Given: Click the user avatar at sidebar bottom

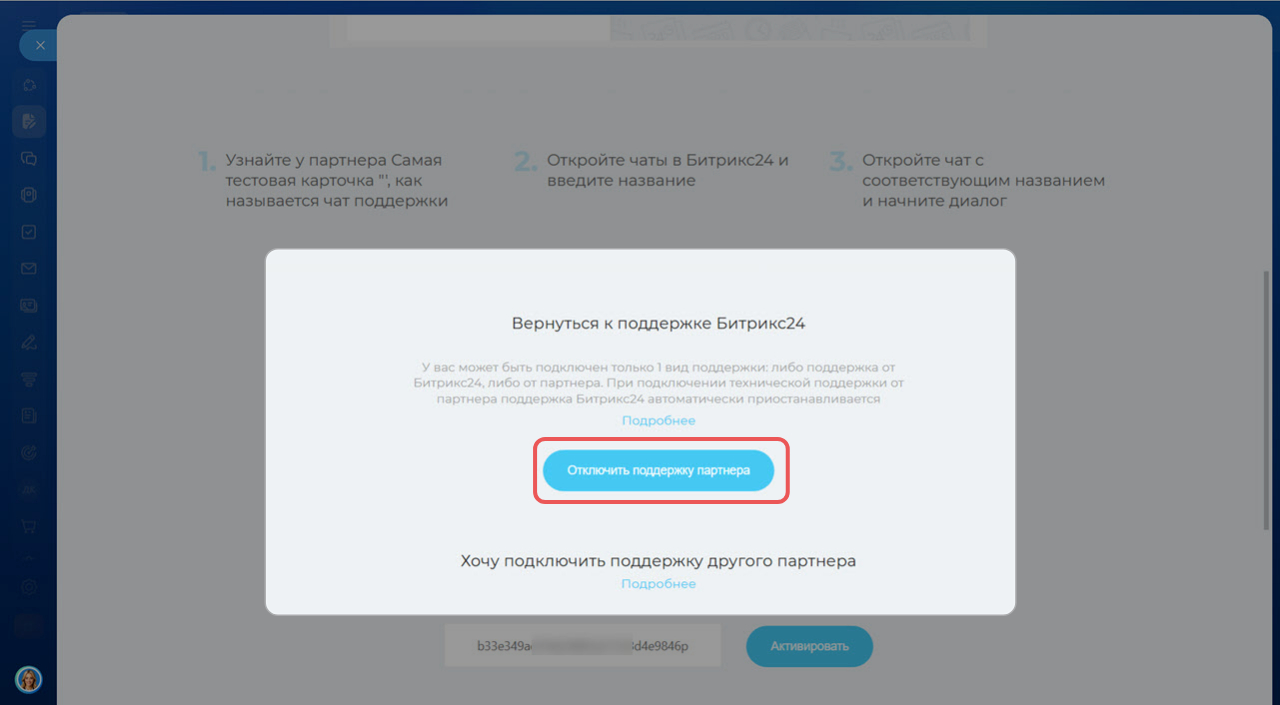Looking at the screenshot, I should coord(28,679).
